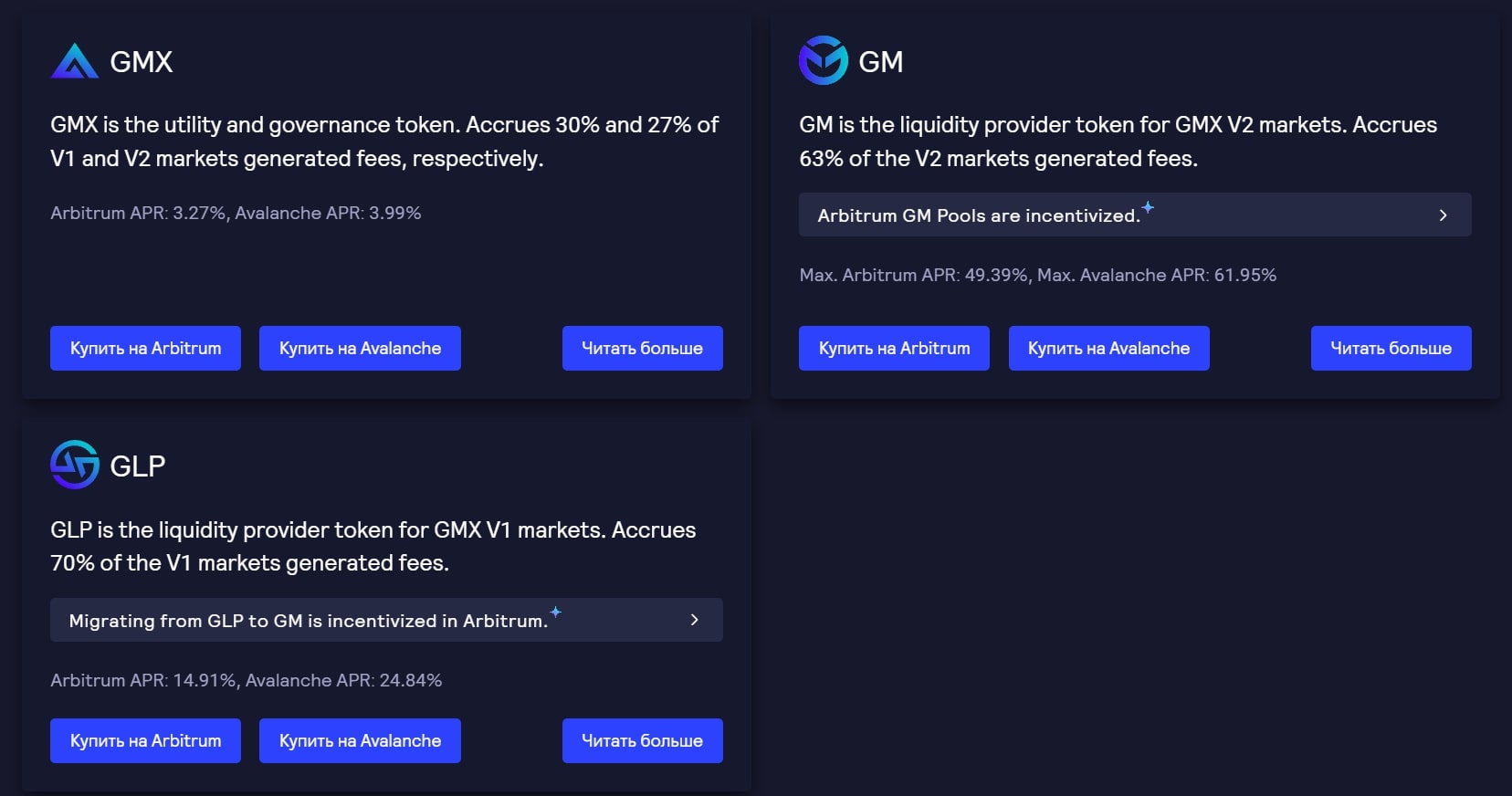This screenshot has width=1512, height=796.
Task: Click the GM card title text
Action: tap(881, 61)
